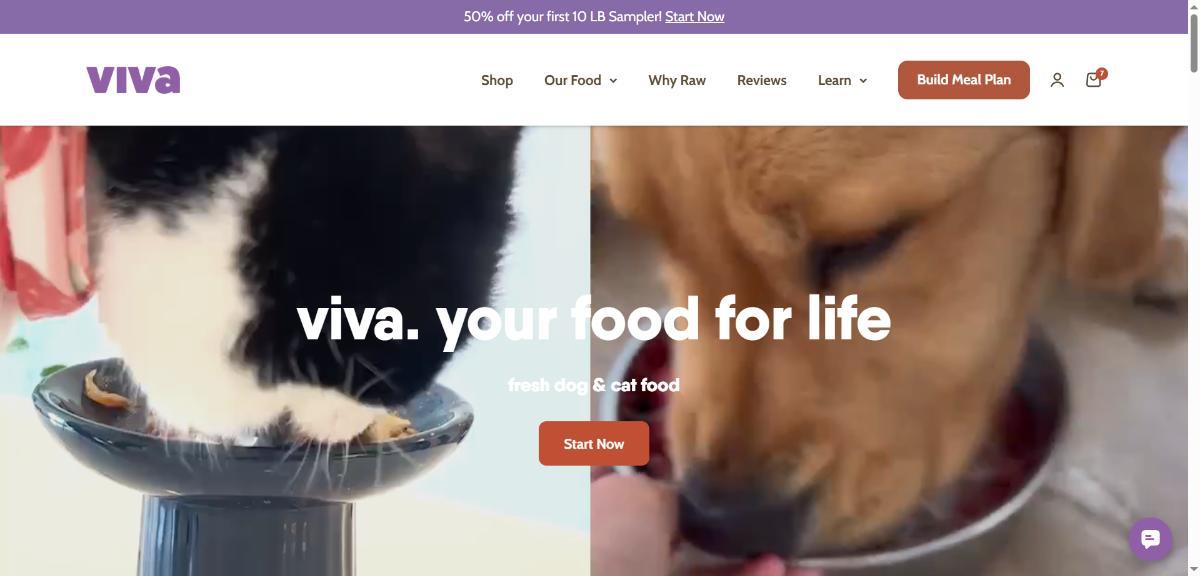1200x576 pixels.
Task: Click the hero Start Now button
Action: [594, 443]
